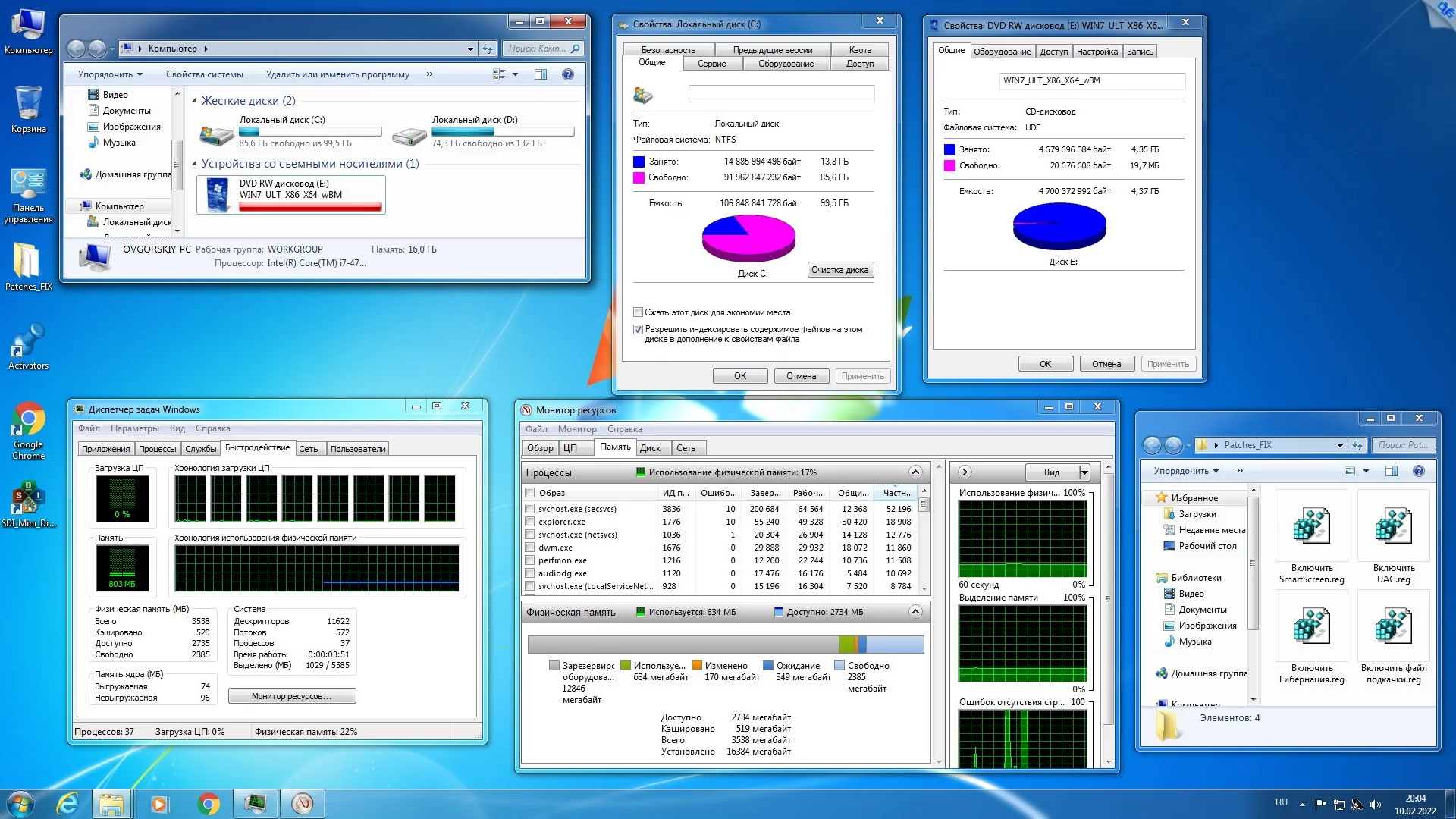Check the explorer.exe process checkbox
The height and width of the screenshot is (819, 1456).
[530, 522]
